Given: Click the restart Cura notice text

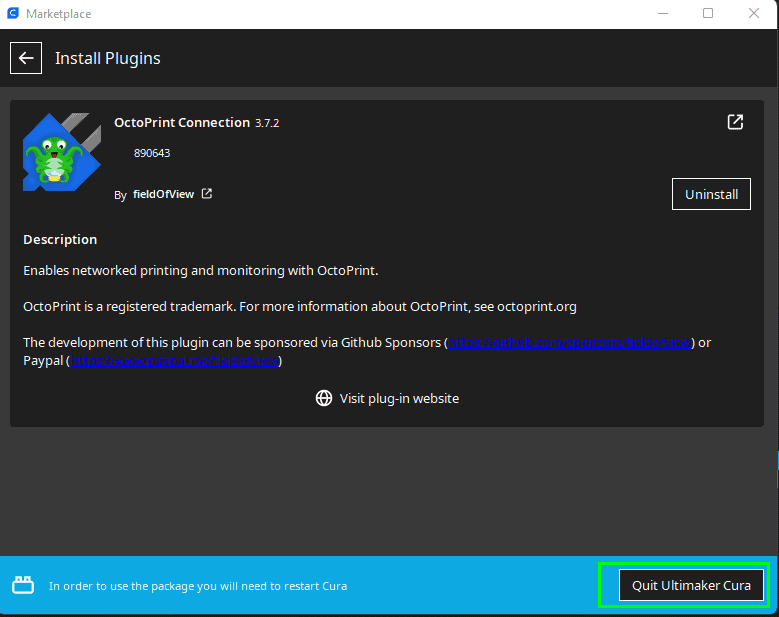Looking at the screenshot, I should pos(198,586).
